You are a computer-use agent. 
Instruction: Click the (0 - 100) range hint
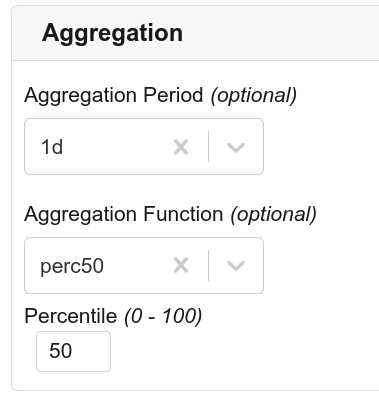click(163, 316)
